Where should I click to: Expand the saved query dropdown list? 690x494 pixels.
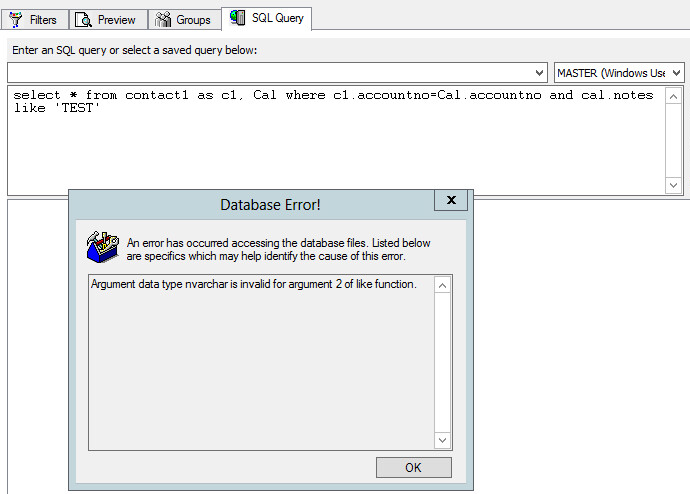(538, 73)
